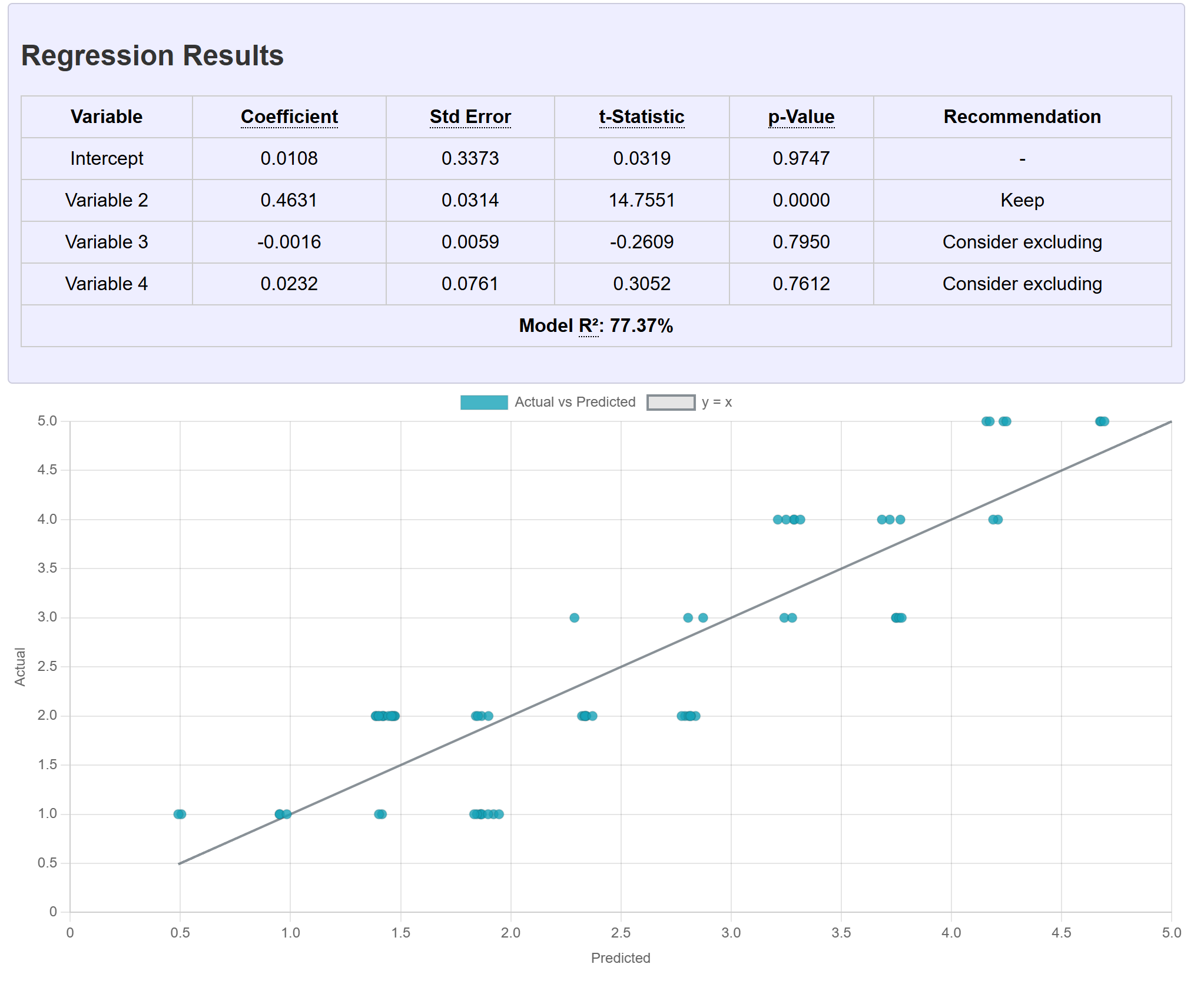Click the coefficient value -0.0016
The width and height of the screenshot is (1204, 984).
coord(289,242)
